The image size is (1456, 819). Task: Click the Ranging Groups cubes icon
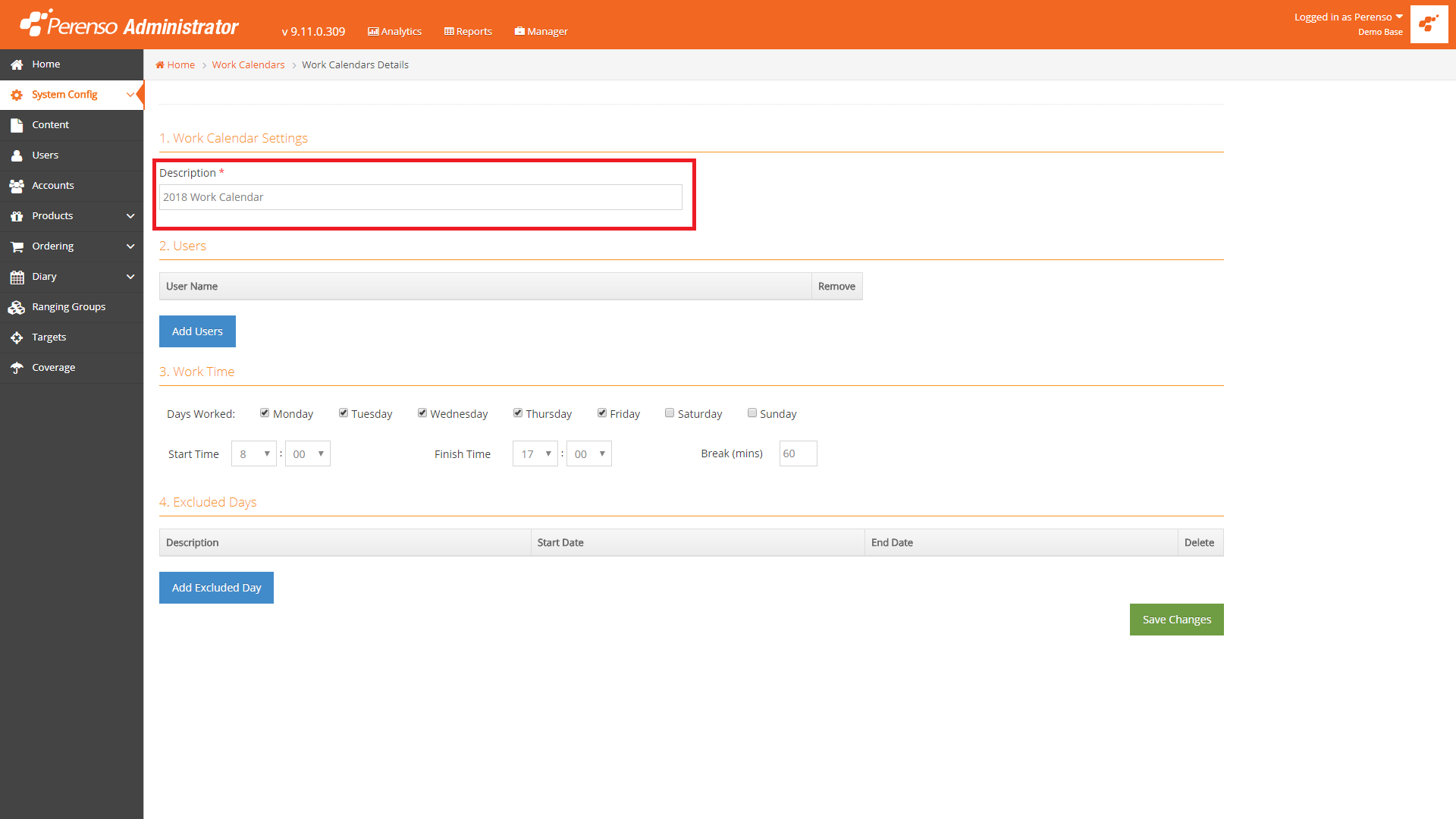(17, 307)
